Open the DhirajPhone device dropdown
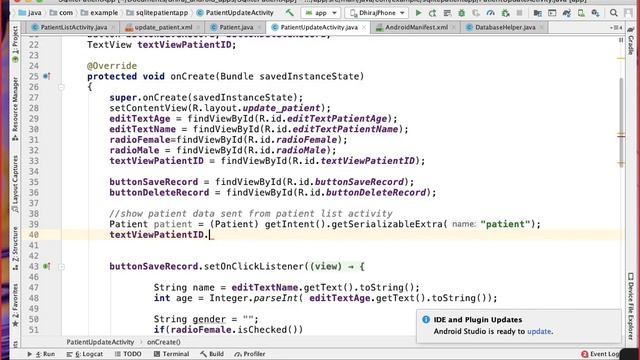Screen dimensions: 640x360 [377, 13]
